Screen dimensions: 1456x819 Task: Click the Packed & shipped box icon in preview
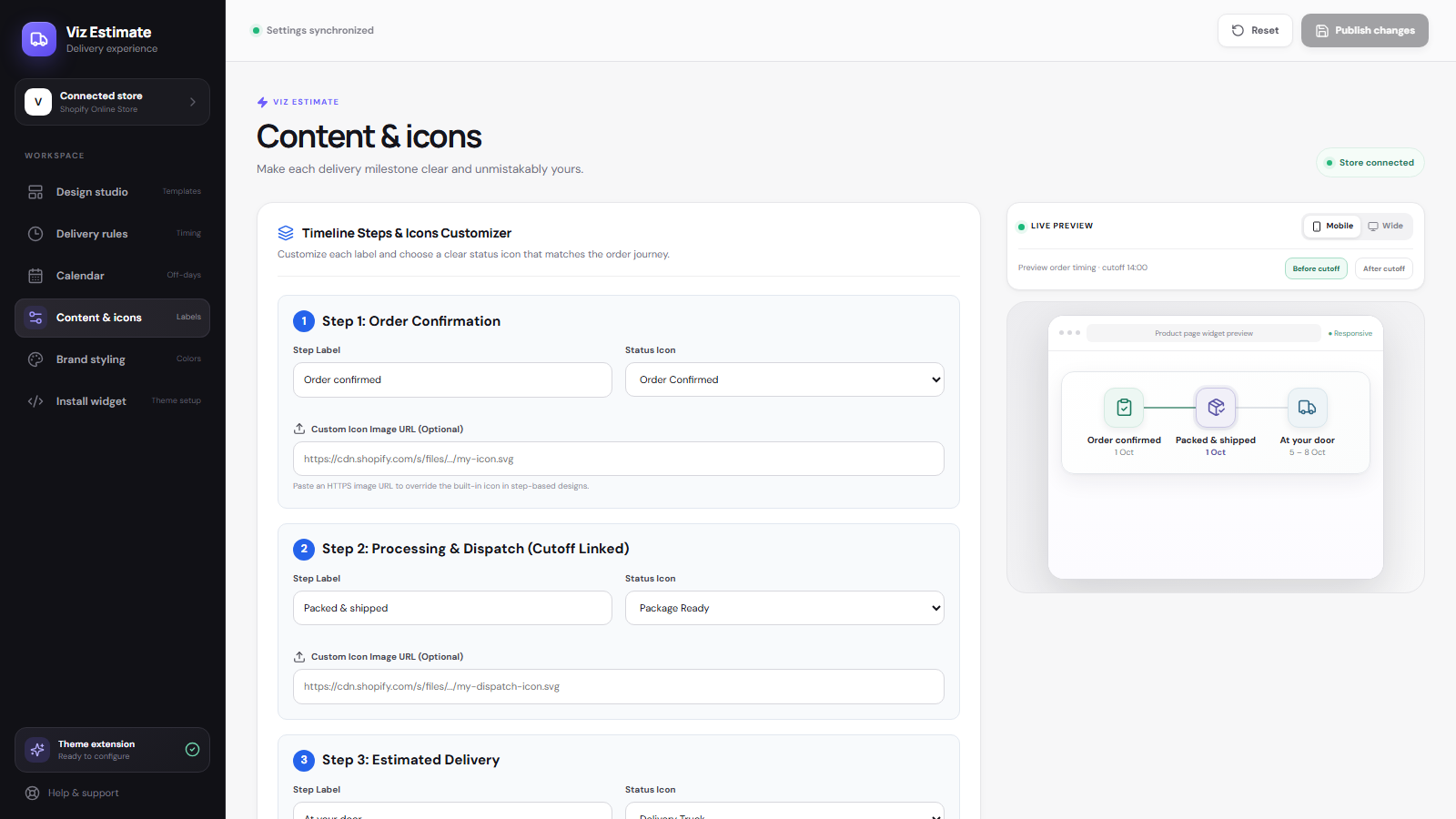pos(1216,408)
